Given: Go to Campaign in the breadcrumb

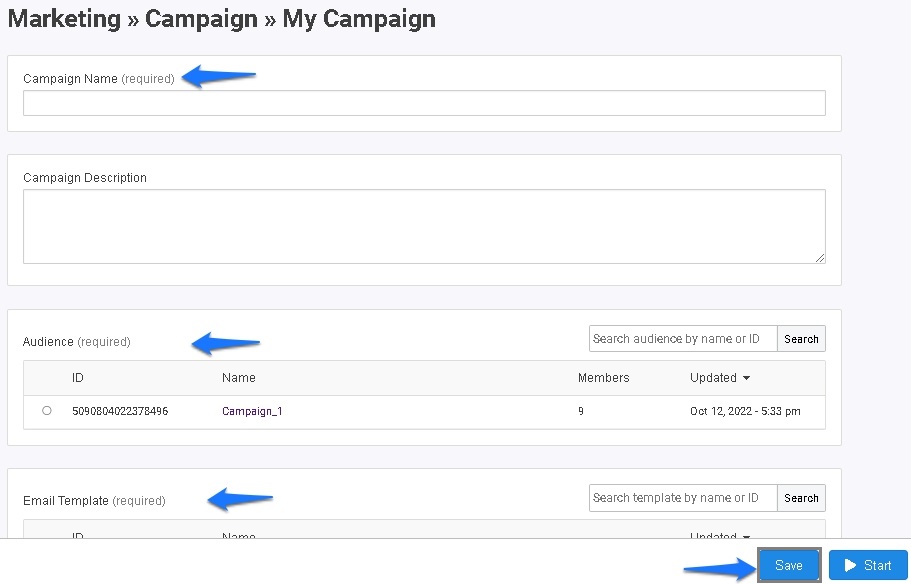Looking at the screenshot, I should tap(201, 19).
